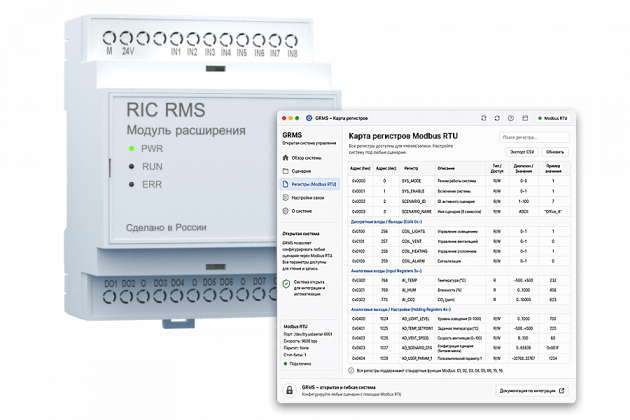Collapse the Аналоговые входы (Input Registers) section
Image resolution: width=630 pixels, height=420 pixels.
coord(386,271)
